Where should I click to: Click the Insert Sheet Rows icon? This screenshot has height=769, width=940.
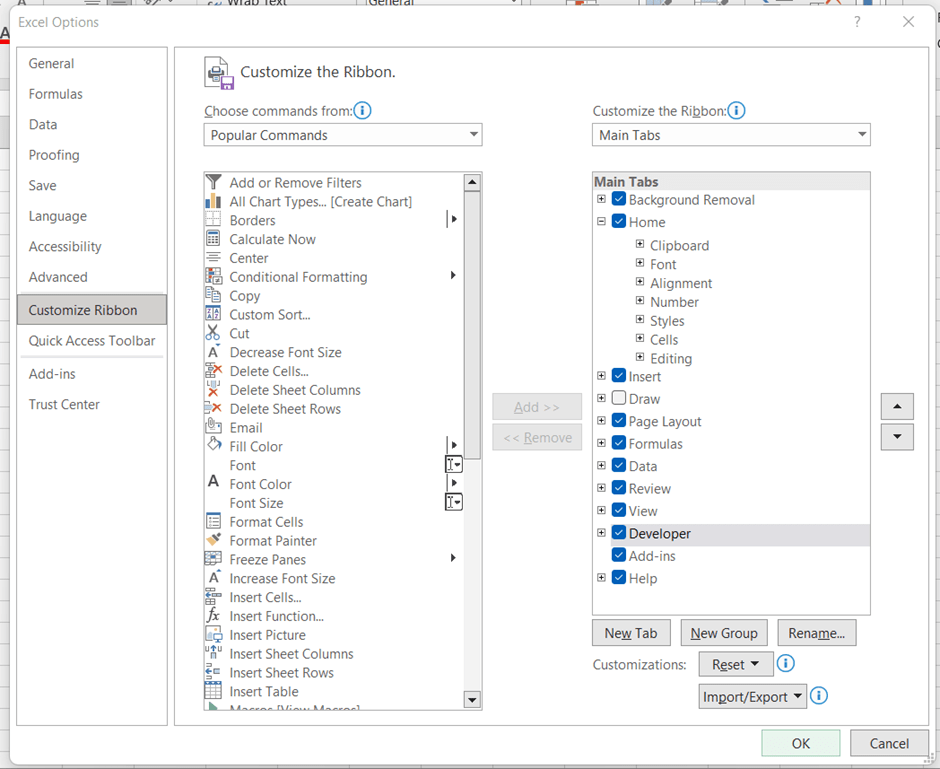213,672
